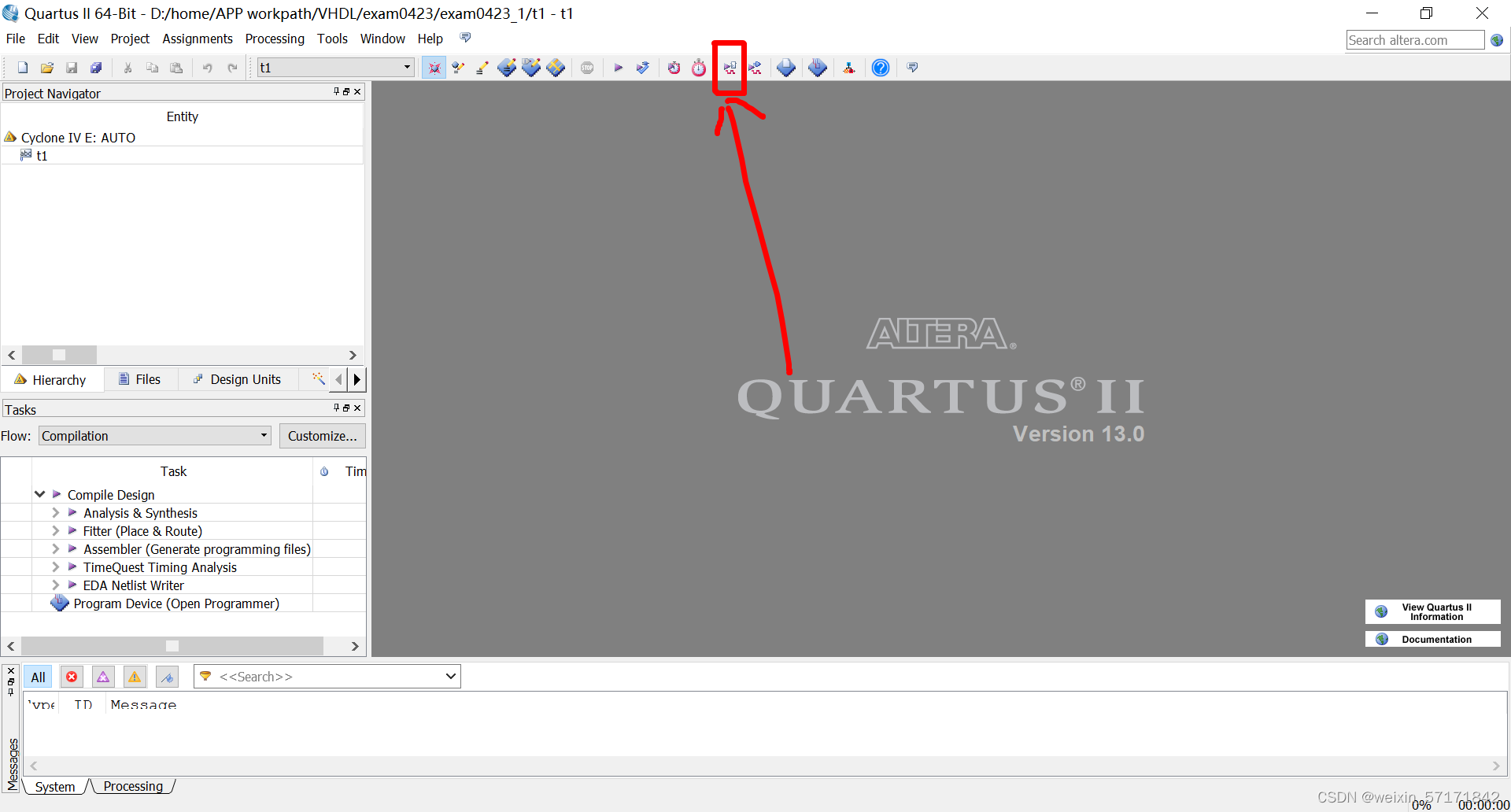Expand the Fitter (Place & Route) task

[55, 530]
